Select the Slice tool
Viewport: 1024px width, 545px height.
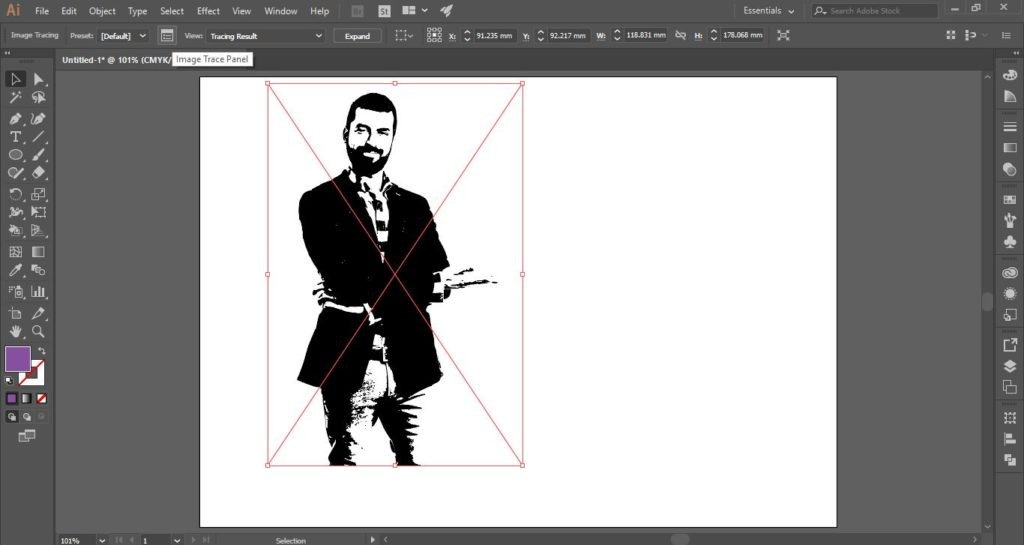click(x=38, y=313)
